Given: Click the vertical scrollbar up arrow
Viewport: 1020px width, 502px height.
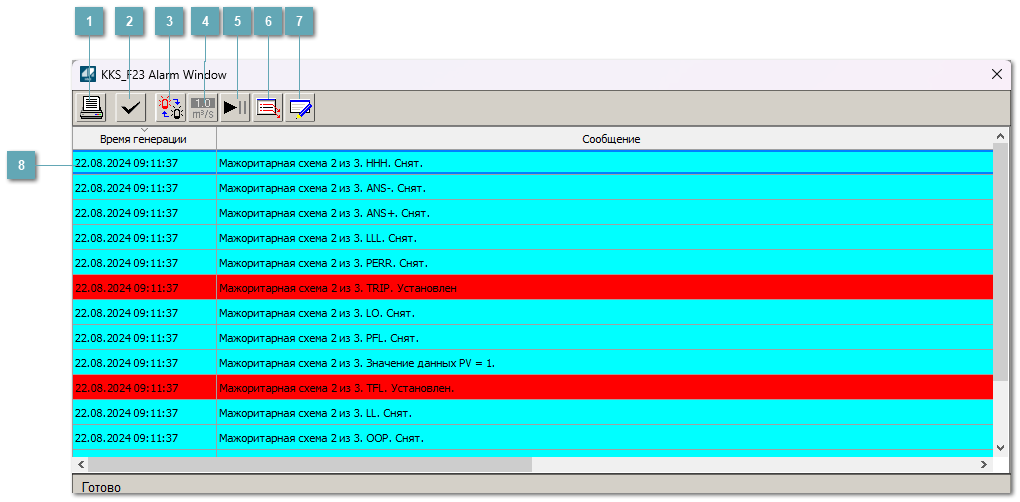Looking at the screenshot, I should [1001, 136].
